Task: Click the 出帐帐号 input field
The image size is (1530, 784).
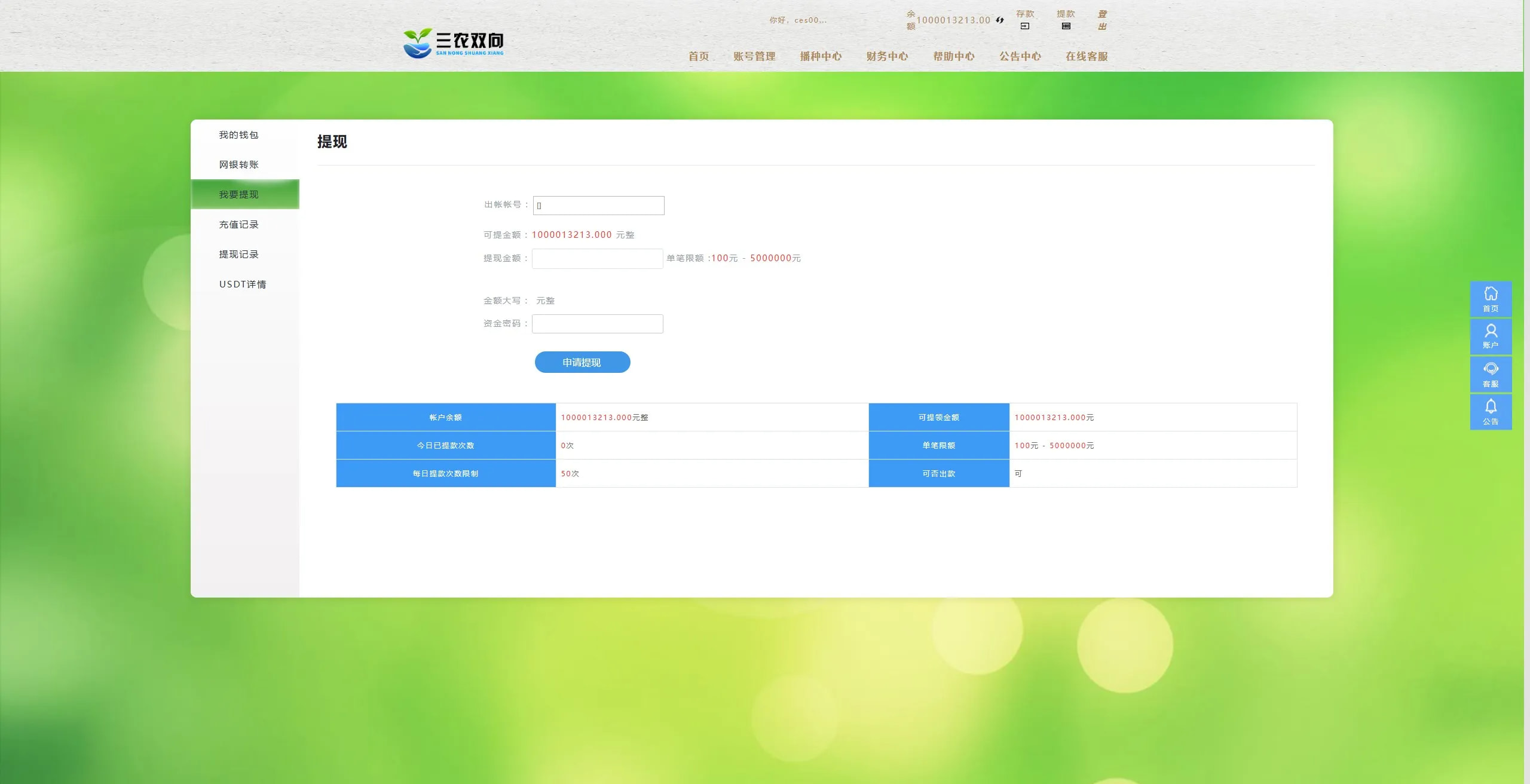Action: [598, 206]
